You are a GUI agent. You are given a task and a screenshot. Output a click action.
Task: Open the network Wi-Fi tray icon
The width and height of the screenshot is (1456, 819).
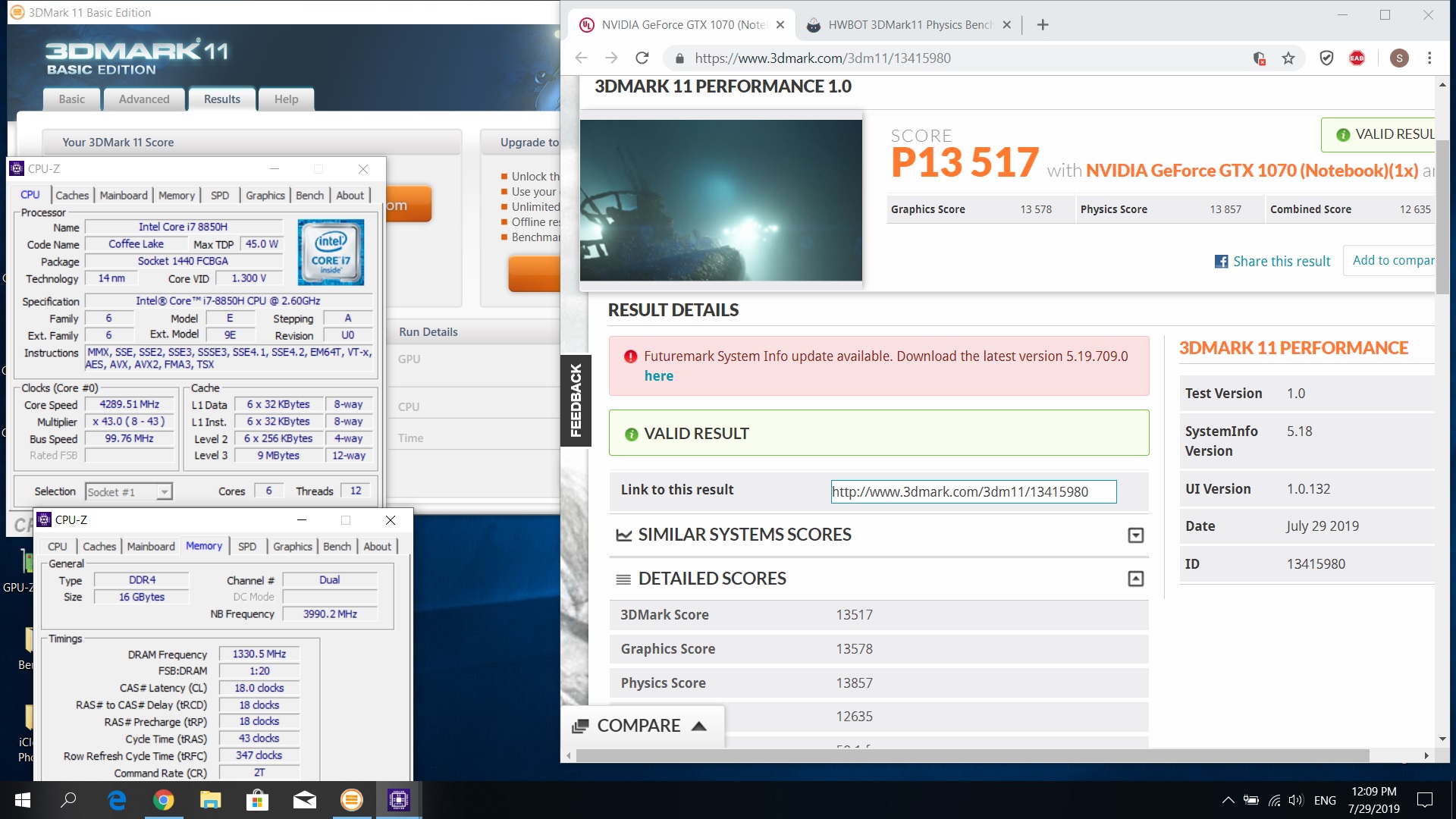[x=1275, y=800]
